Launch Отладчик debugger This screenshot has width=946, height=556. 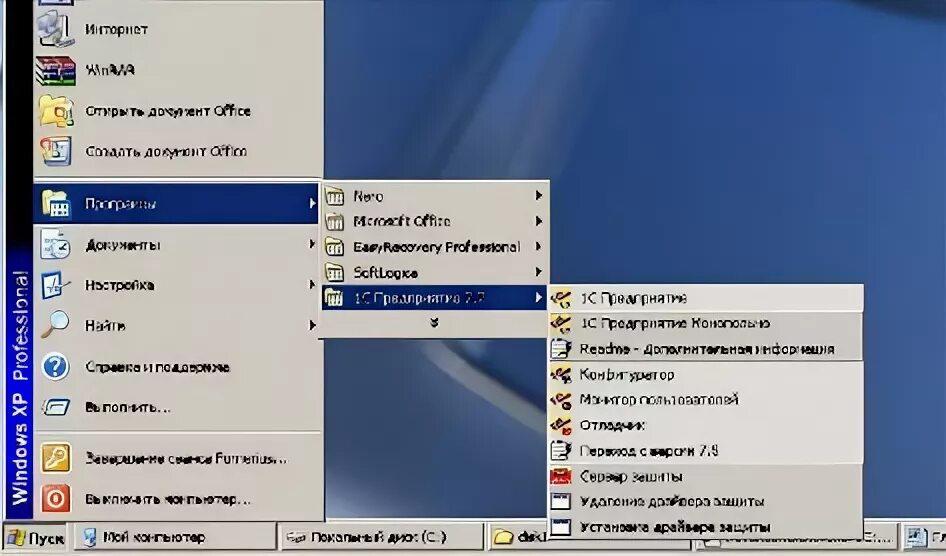tap(706, 425)
